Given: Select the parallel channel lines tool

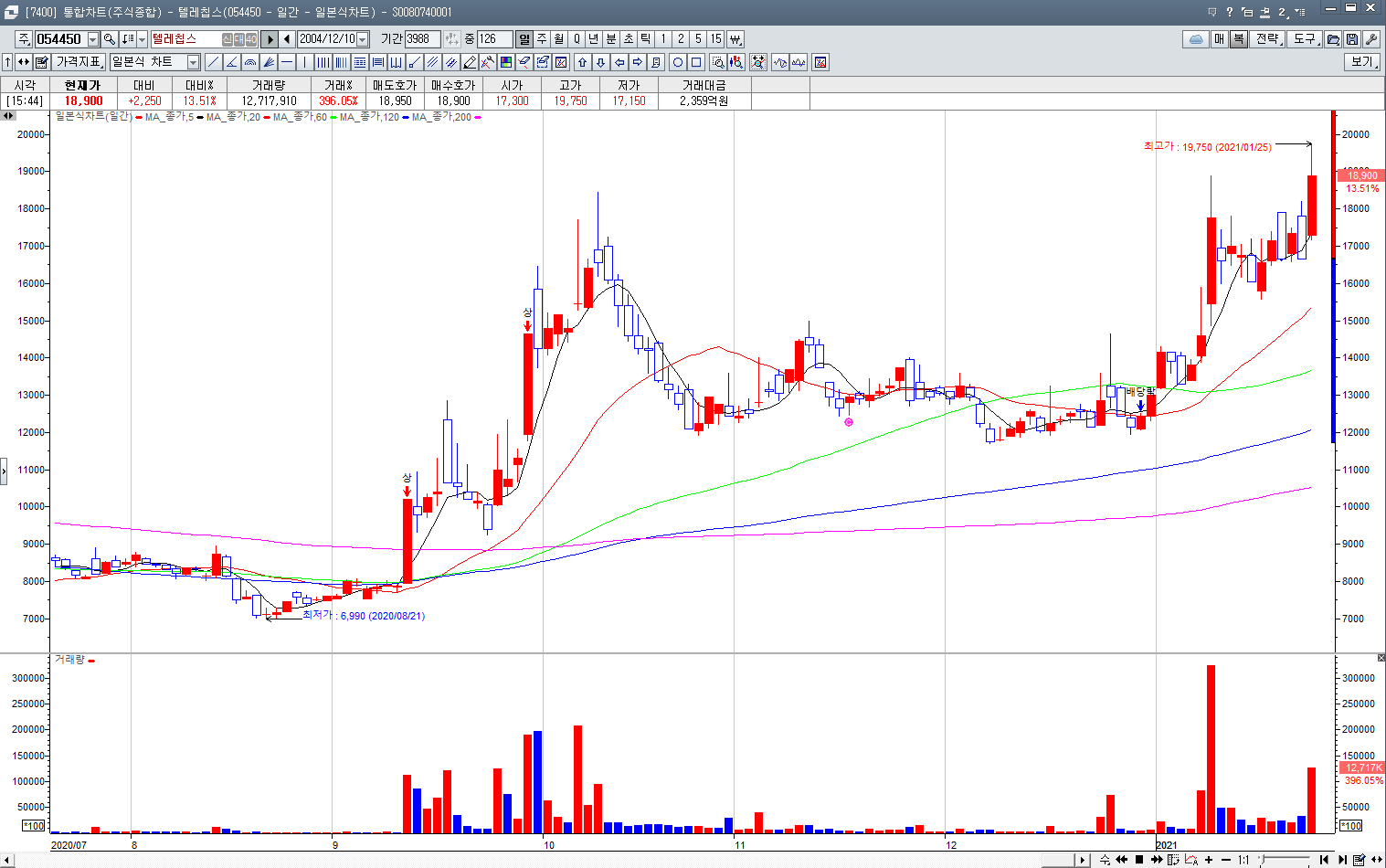Looking at the screenshot, I should point(433,62).
